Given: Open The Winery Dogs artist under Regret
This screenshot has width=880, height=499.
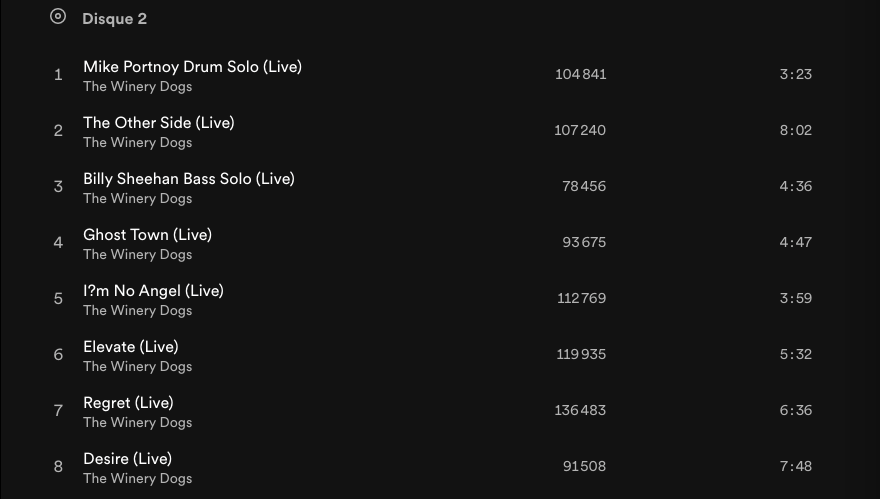Looking at the screenshot, I should (137, 423).
